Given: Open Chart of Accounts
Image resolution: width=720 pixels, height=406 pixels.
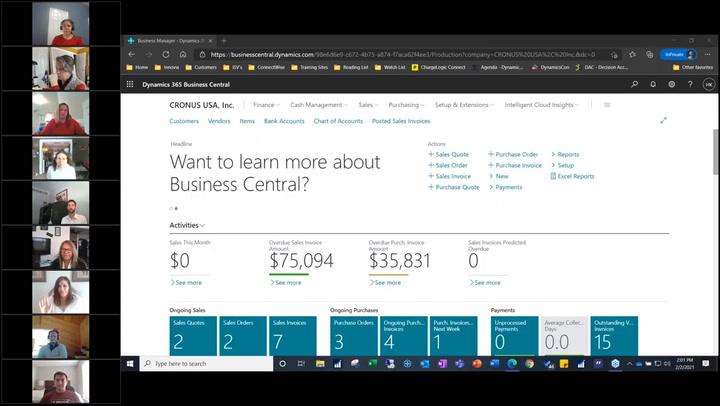Looking at the screenshot, I should point(338,121).
